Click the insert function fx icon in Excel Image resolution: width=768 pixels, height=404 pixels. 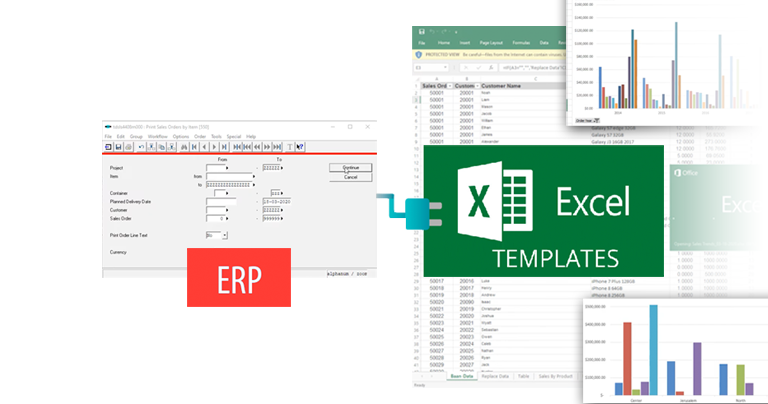click(491, 68)
